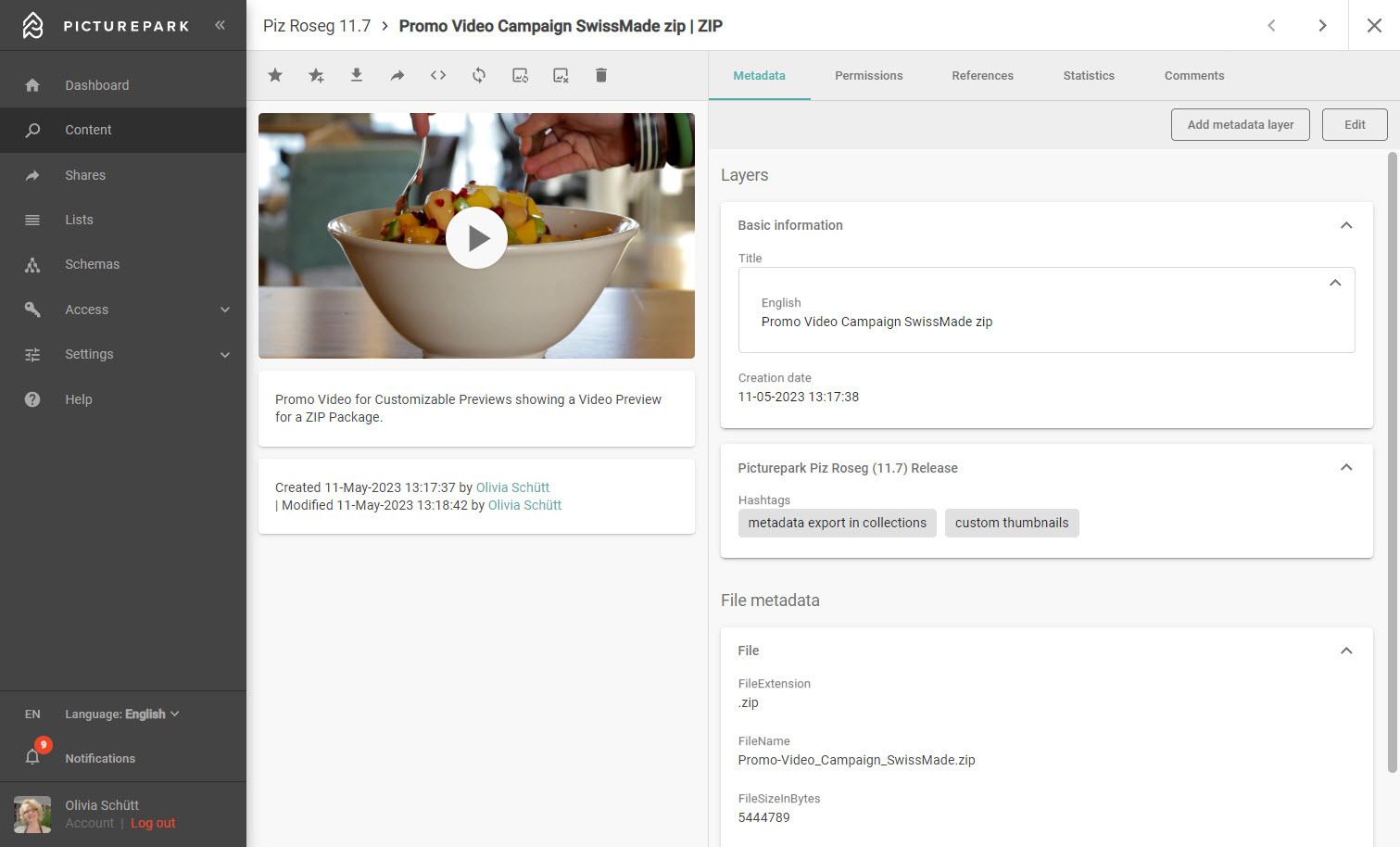Collapse the Basic information layer
Viewport: 1400px width, 847px height.
[x=1346, y=225]
